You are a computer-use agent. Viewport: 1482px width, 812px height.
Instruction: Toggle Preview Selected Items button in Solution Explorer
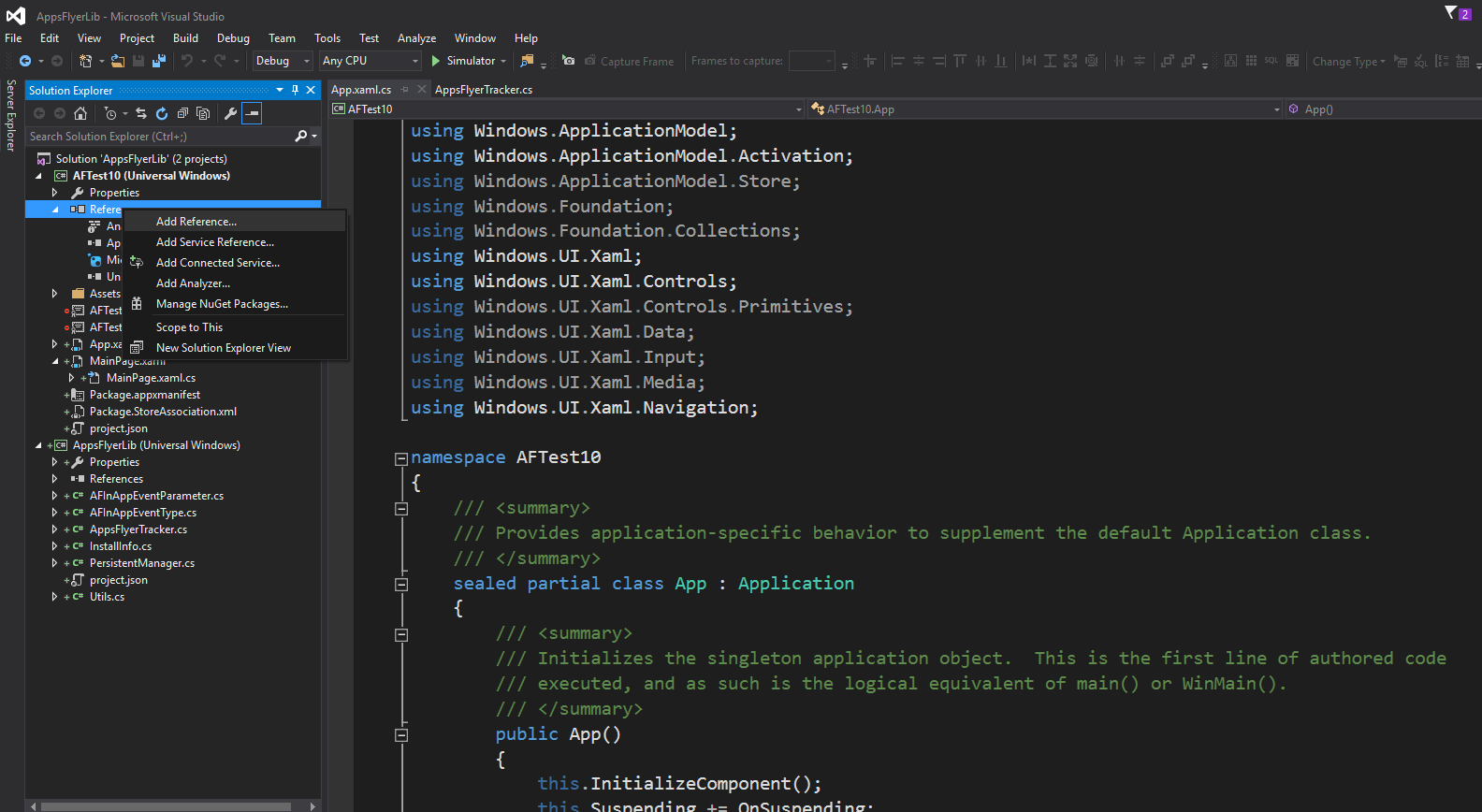pos(252,113)
